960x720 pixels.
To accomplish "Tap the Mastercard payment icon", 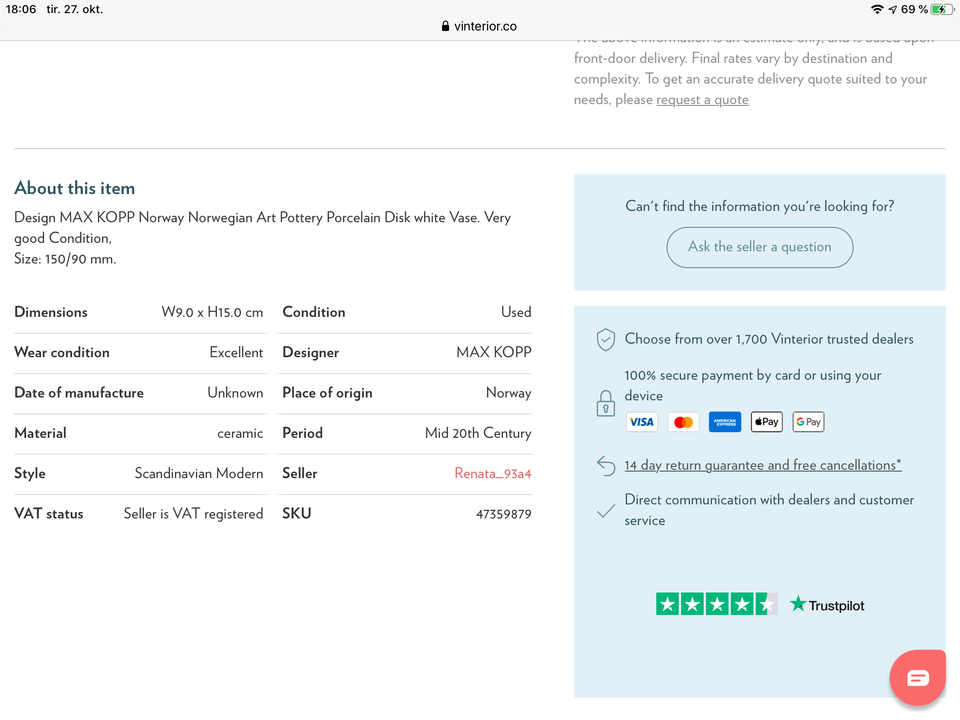I will (x=683, y=422).
